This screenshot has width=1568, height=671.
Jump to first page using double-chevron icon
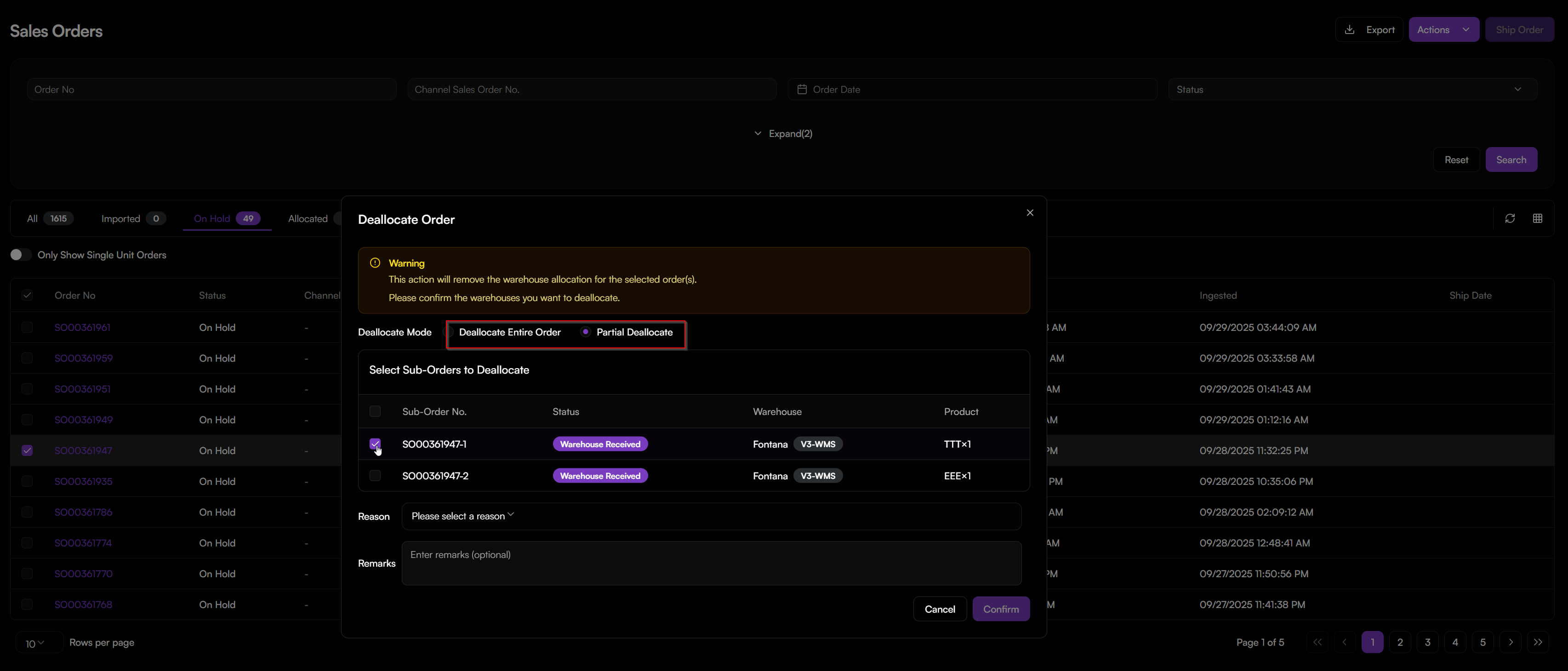coord(1318,642)
